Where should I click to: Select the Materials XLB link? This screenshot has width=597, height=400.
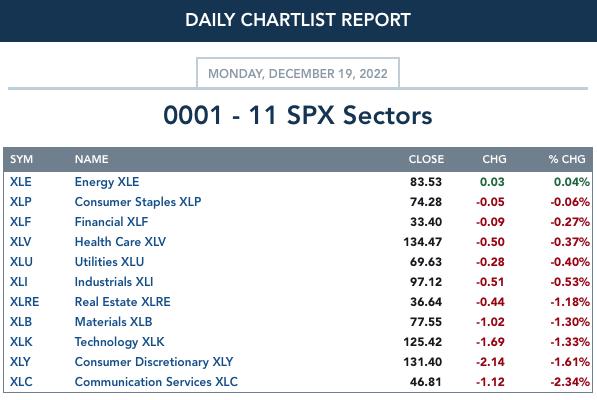tap(113, 322)
